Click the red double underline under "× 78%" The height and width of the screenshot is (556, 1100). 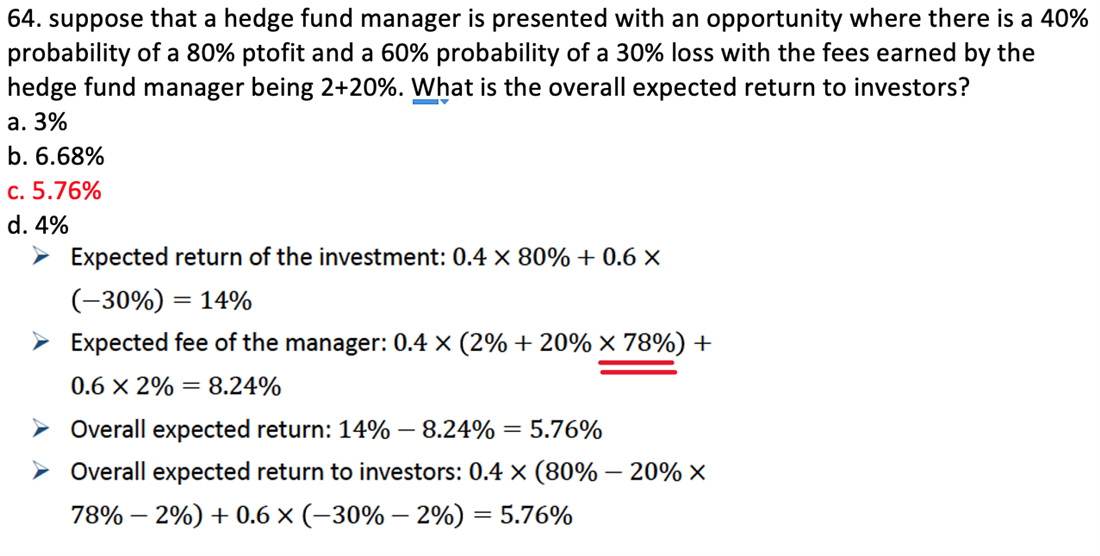click(x=637, y=368)
